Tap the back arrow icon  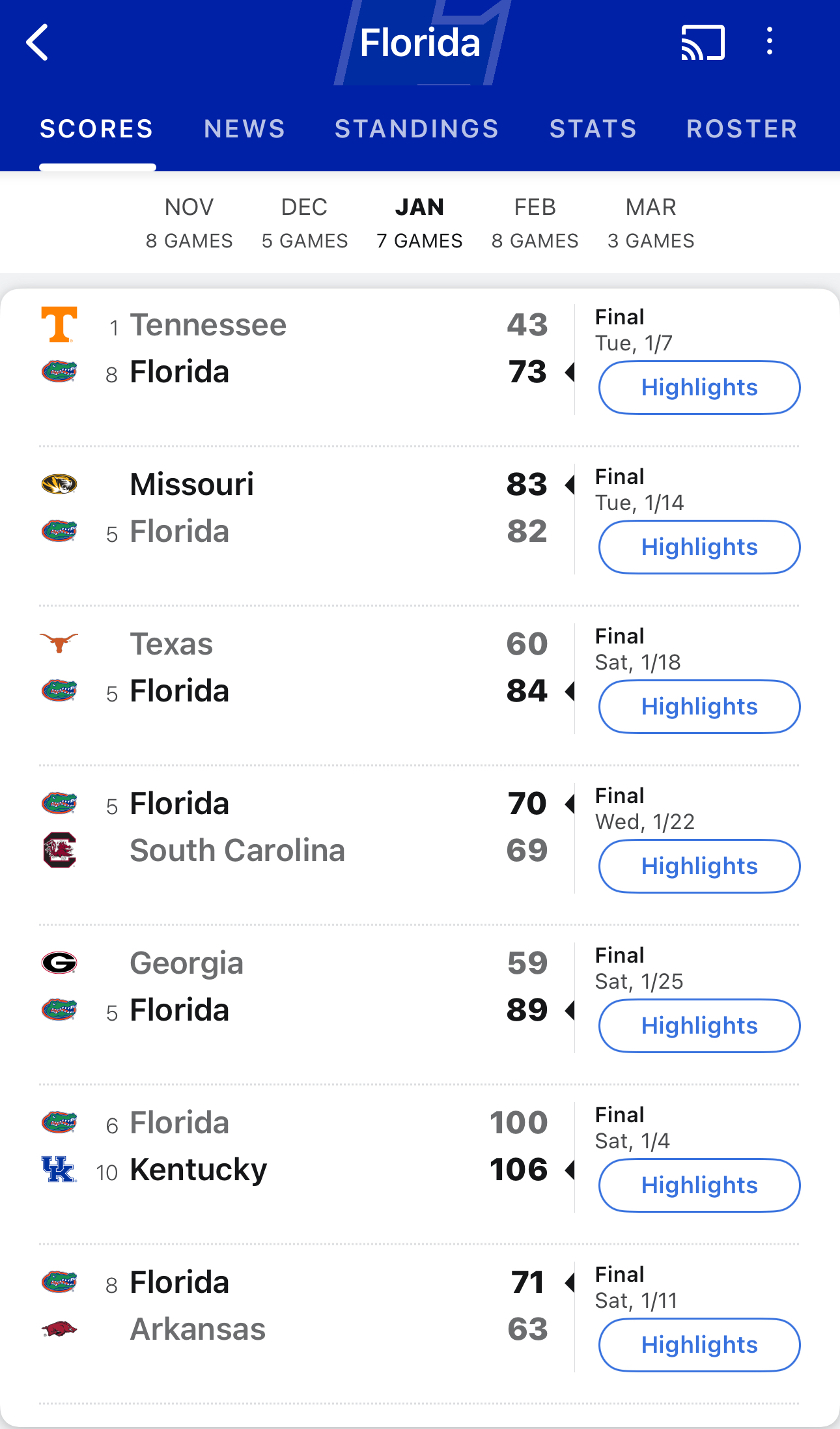tap(38, 42)
